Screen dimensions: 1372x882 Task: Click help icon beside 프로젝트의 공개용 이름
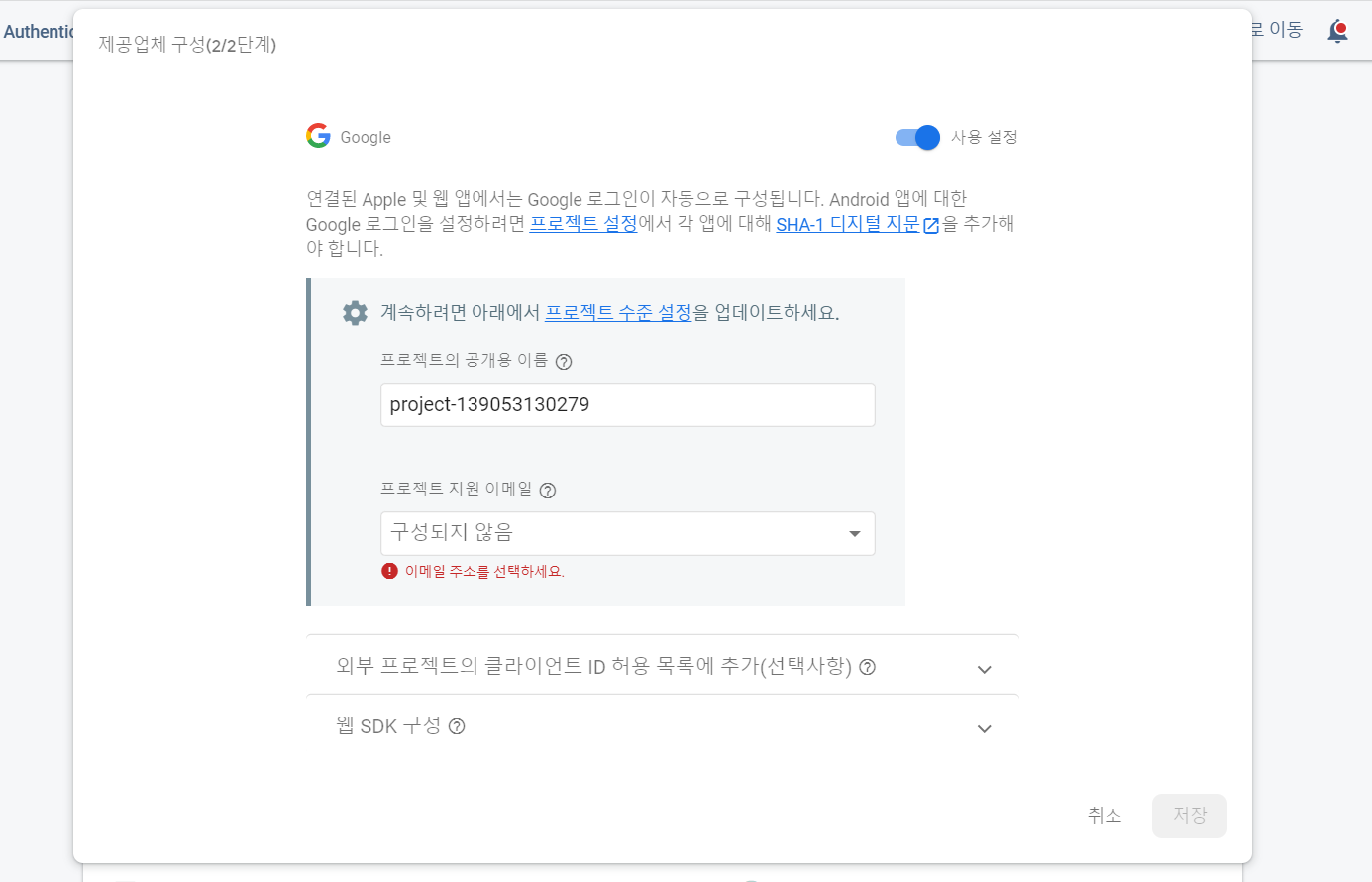(564, 362)
